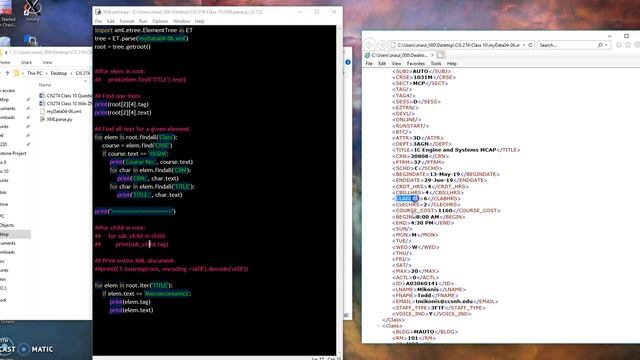Open myData04-06.xml in File Explorer
This screenshot has width=640, height=360.
(x=64, y=111)
